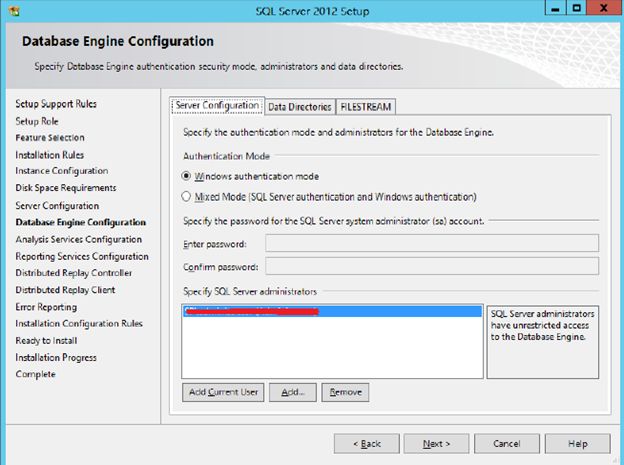Minimize the SQL Server 2012 Setup window
Image resolution: width=624 pixels, height=465 pixels.
(x=556, y=8)
